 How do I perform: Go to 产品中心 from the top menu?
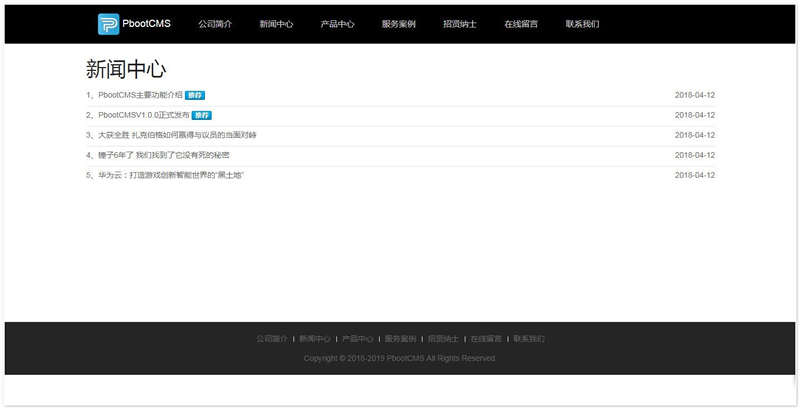(x=338, y=24)
